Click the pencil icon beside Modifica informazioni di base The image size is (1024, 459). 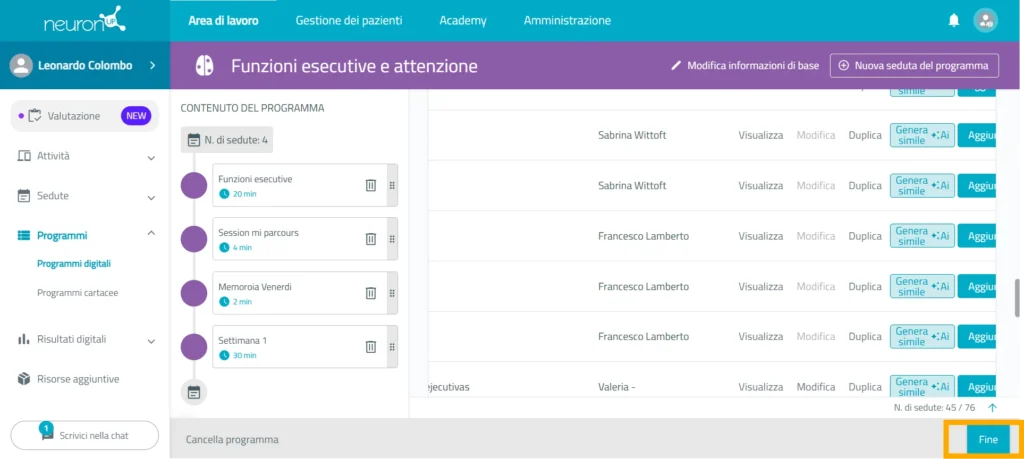(x=676, y=65)
